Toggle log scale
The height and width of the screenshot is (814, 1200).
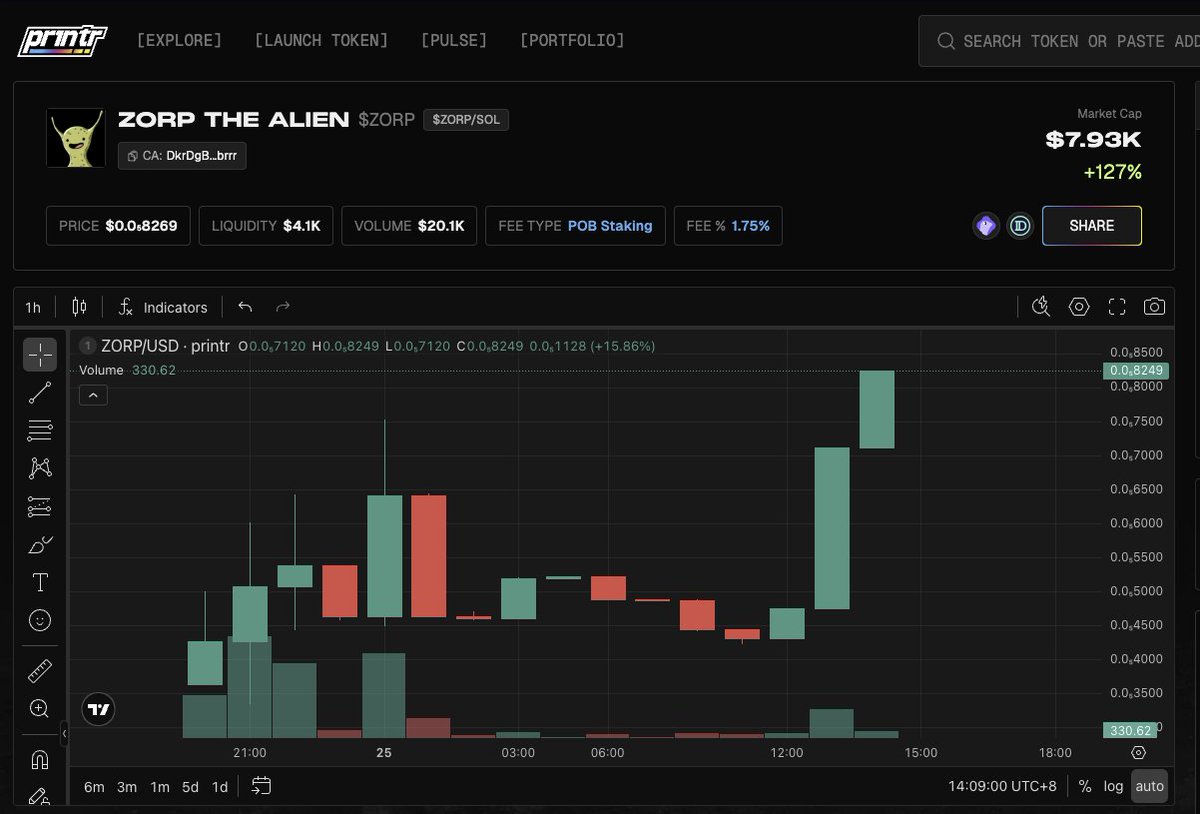click(x=1114, y=787)
